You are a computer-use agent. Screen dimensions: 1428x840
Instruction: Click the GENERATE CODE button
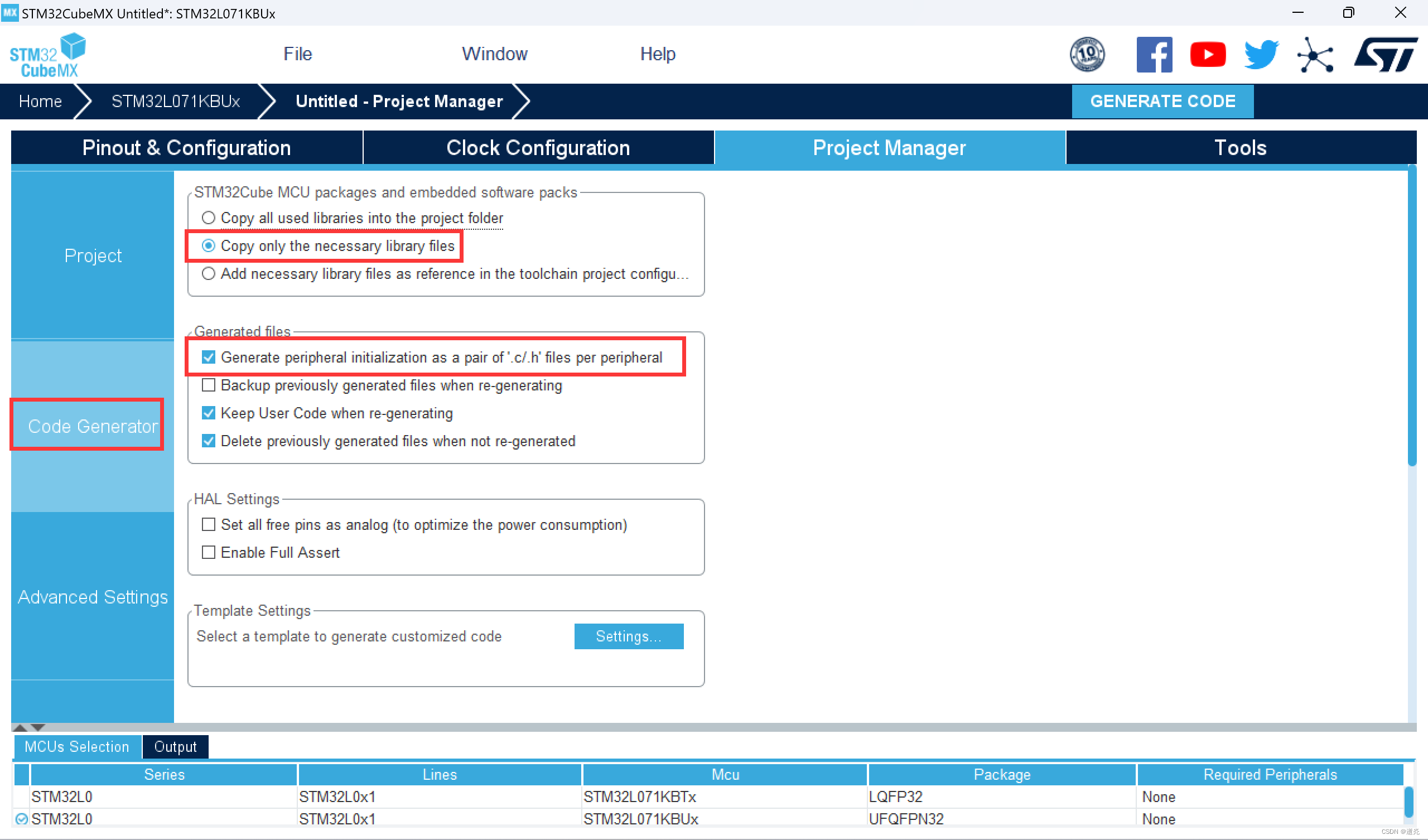pyautogui.click(x=1162, y=101)
